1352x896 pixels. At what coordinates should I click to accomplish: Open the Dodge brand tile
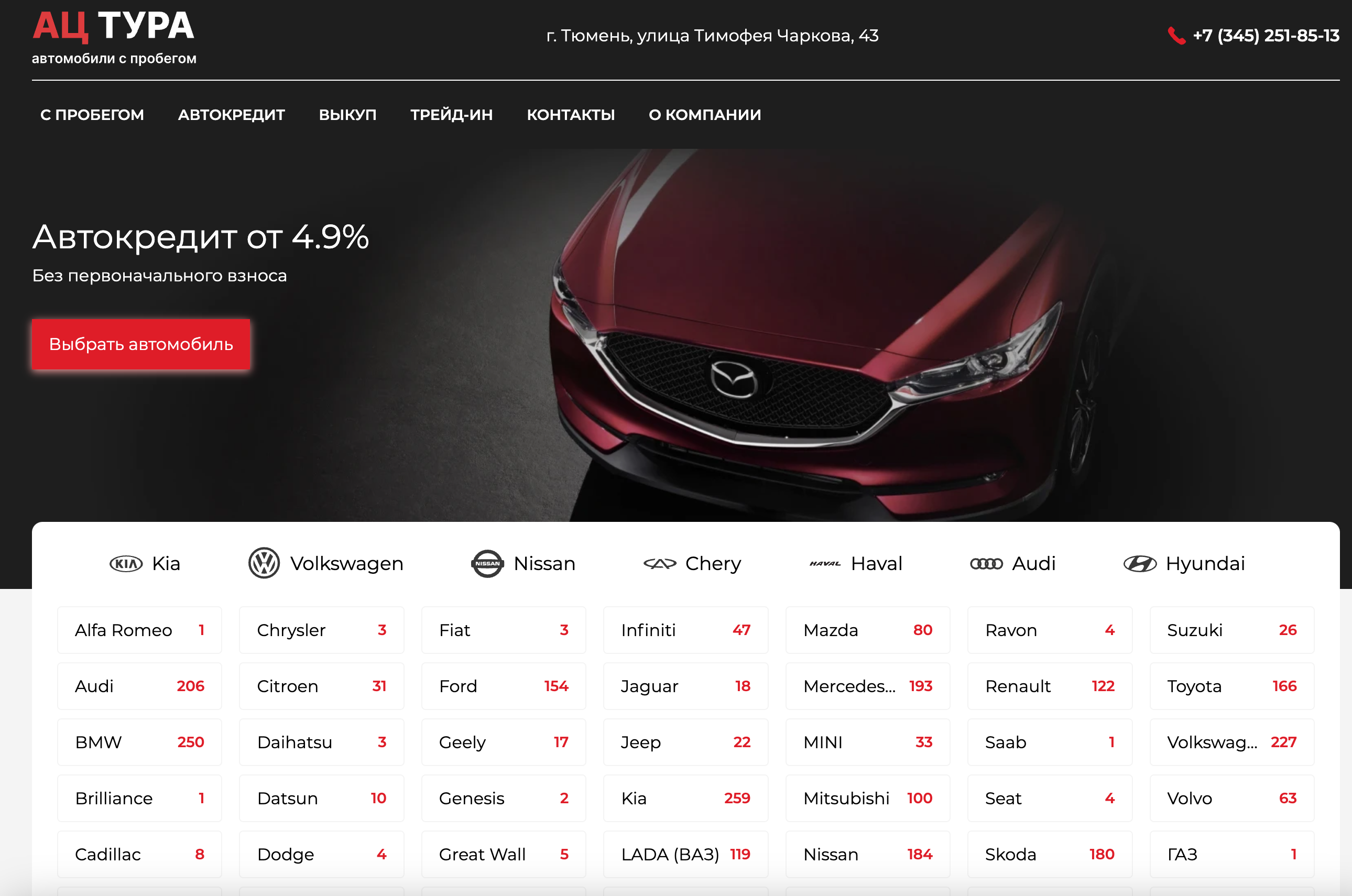click(322, 854)
